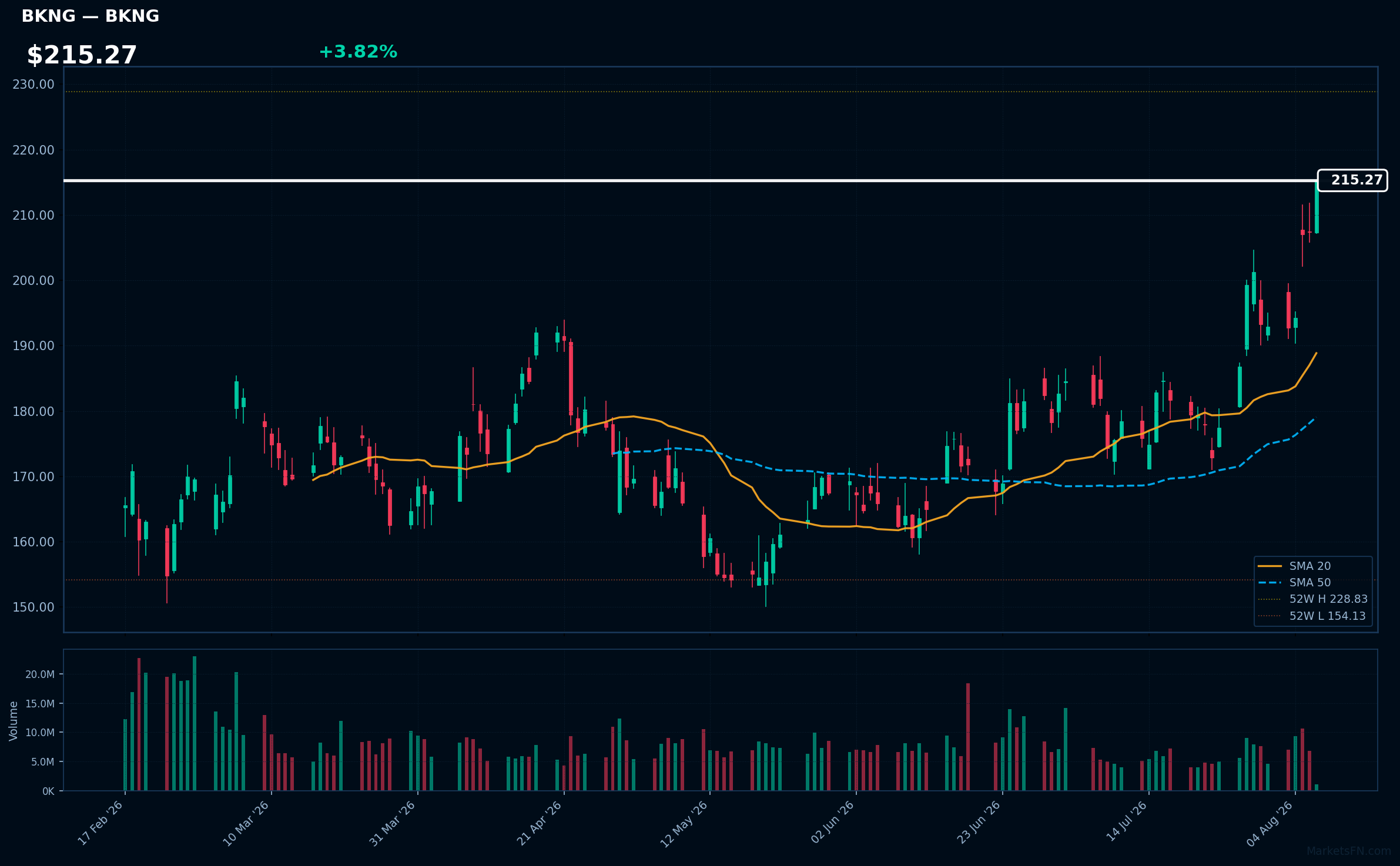Click the 10 Mar '26 date label

(246, 824)
